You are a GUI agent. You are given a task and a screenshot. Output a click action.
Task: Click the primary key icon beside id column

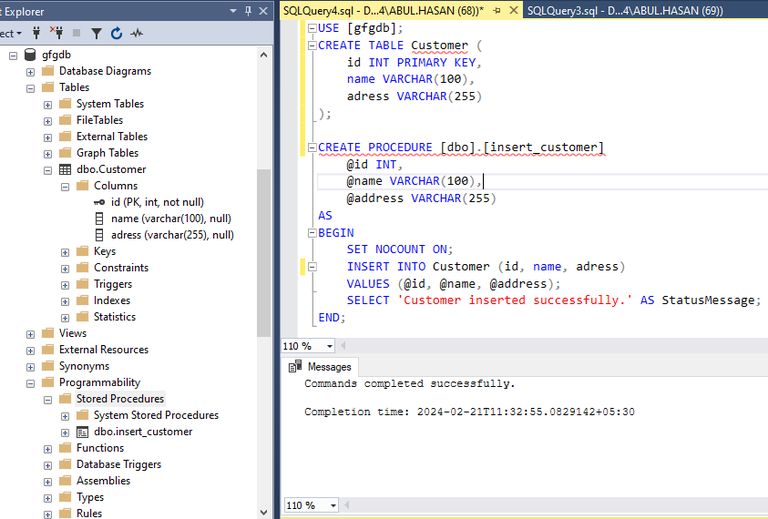pyautogui.click(x=99, y=202)
